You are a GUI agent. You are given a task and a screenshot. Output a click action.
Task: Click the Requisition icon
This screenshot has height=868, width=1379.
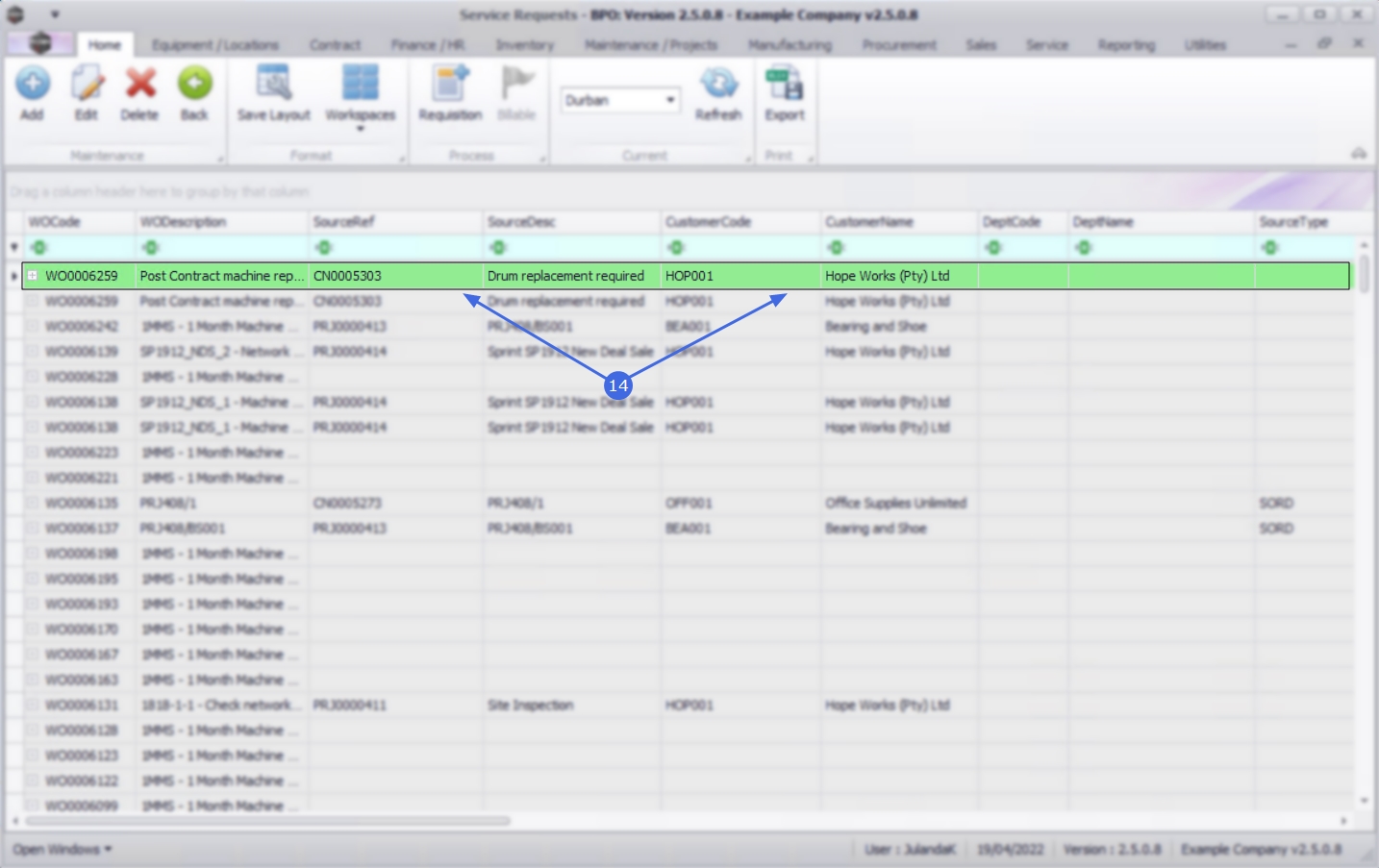click(x=450, y=84)
